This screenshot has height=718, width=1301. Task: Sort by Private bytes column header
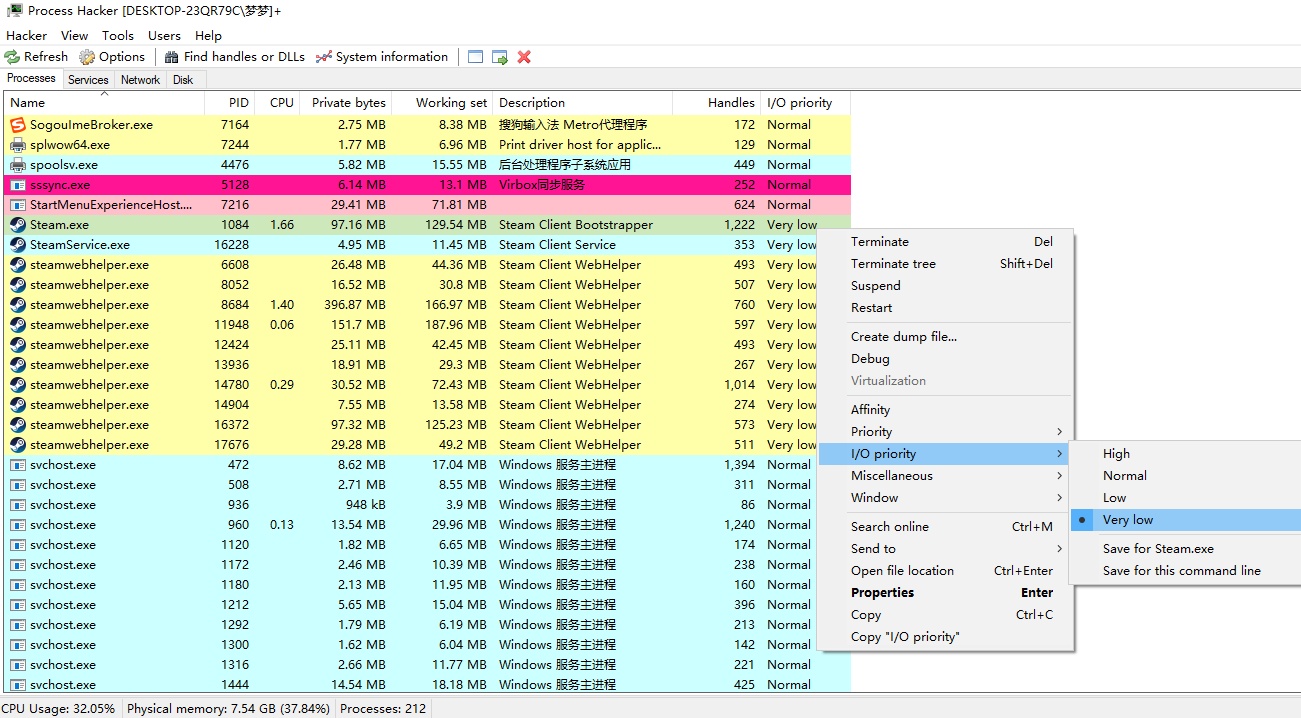pyautogui.click(x=345, y=103)
